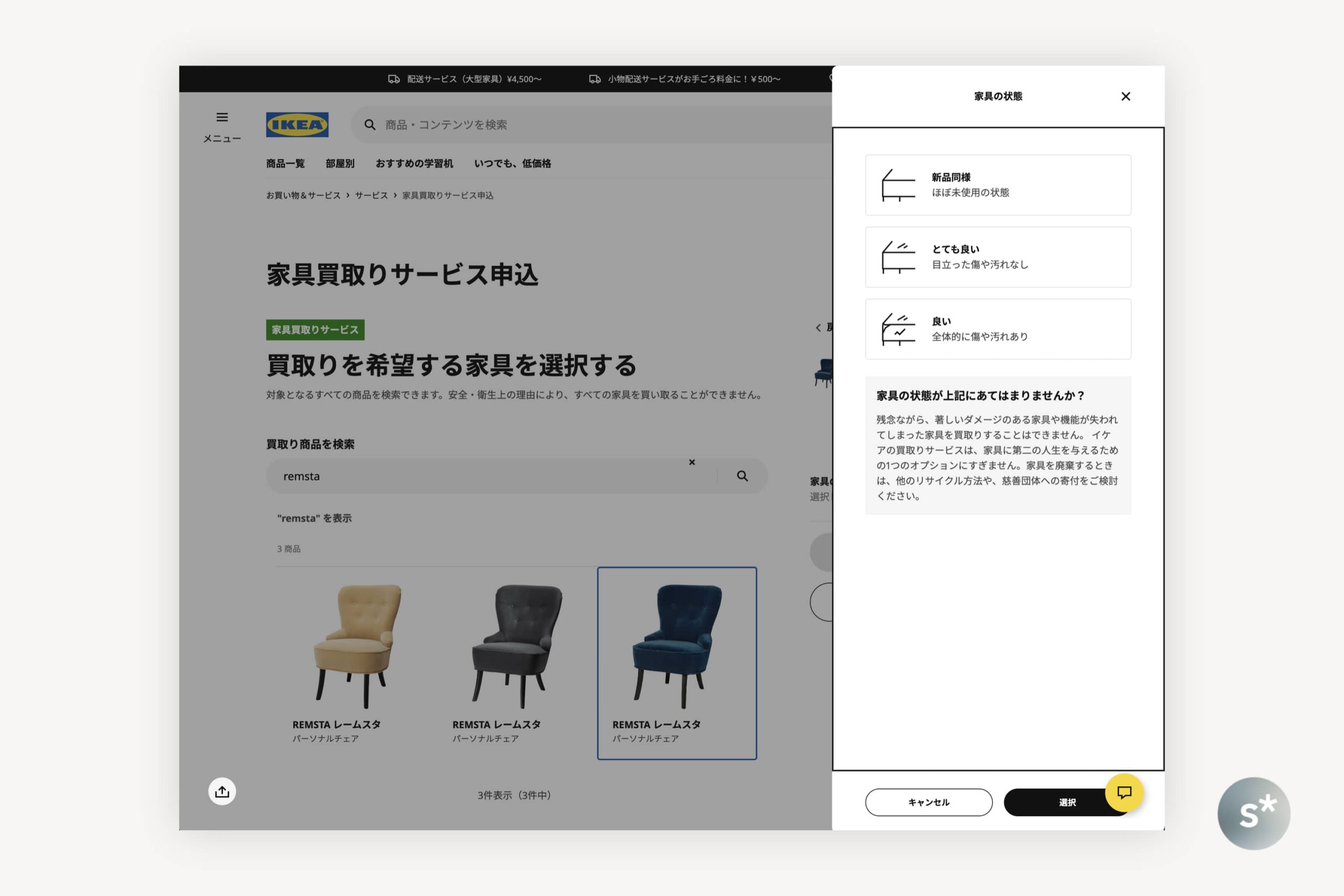1344x896 pixels.
Task: Open the yellow chat bubble icon
Action: (1124, 793)
